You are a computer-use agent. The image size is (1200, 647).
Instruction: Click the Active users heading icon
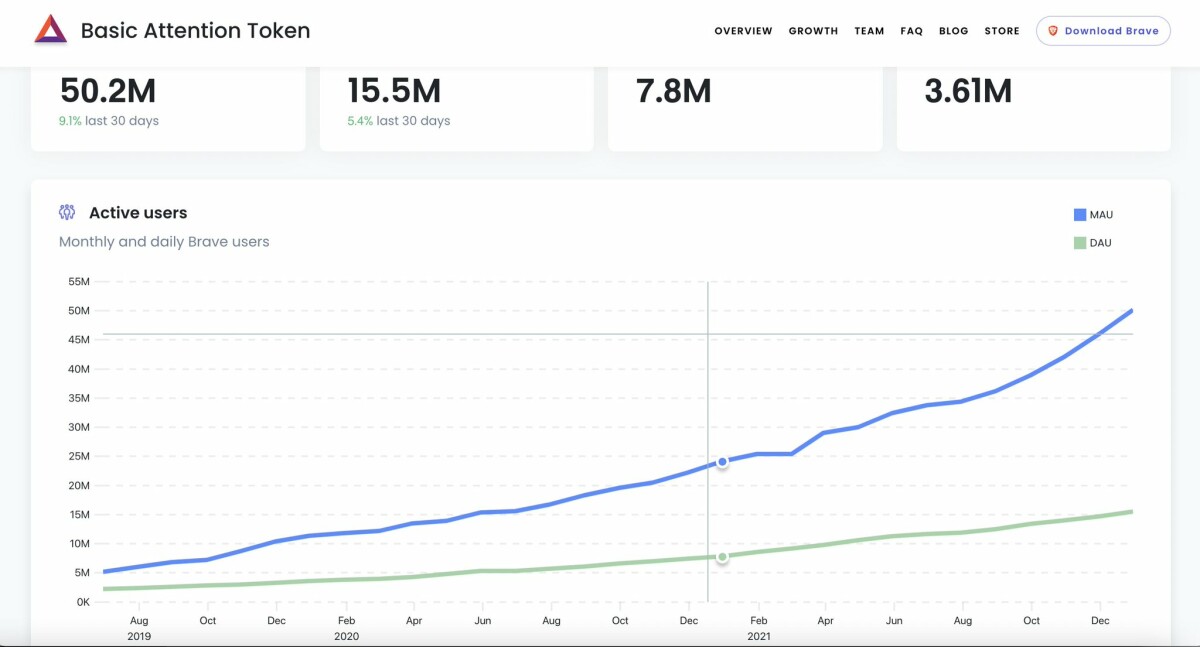click(x=67, y=212)
